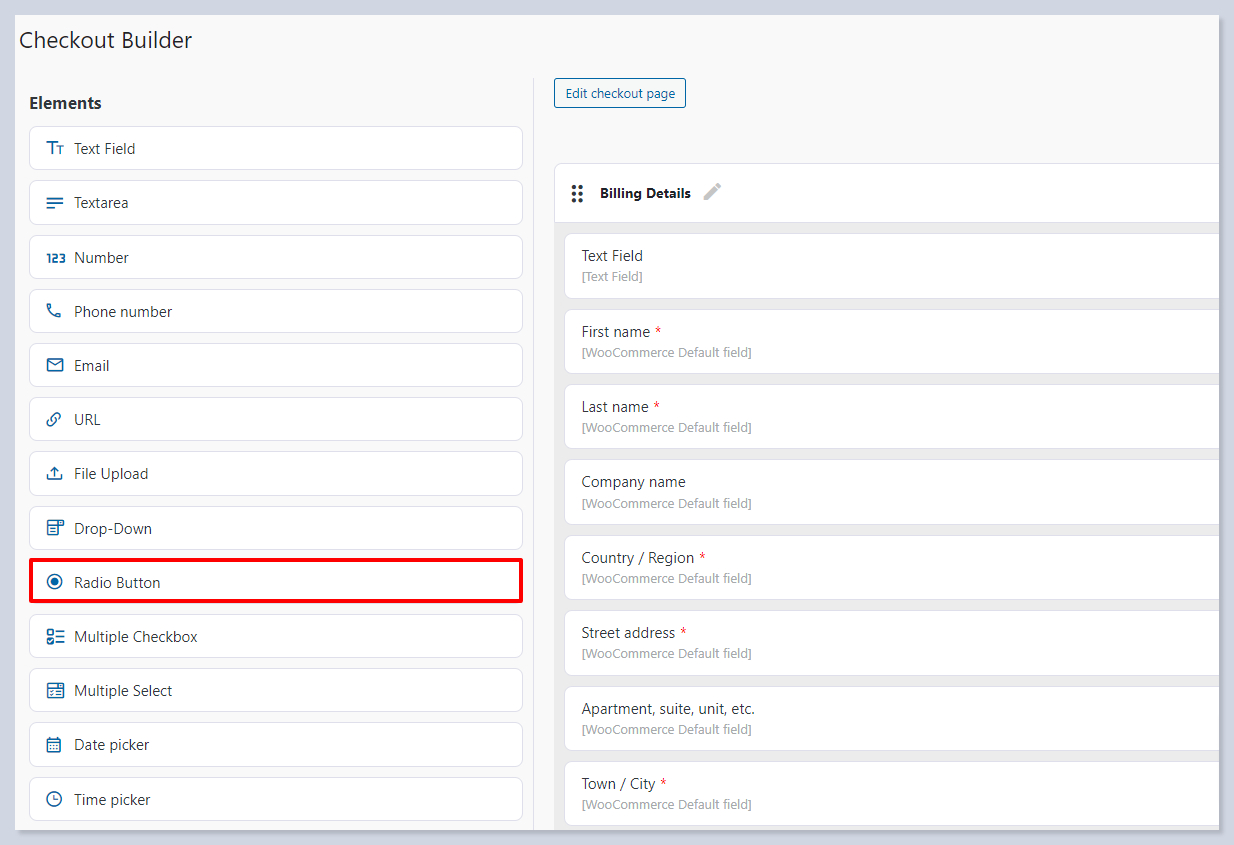Viewport: 1234px width, 845px height.
Task: Select the Country / Region field row
Action: tap(890, 567)
